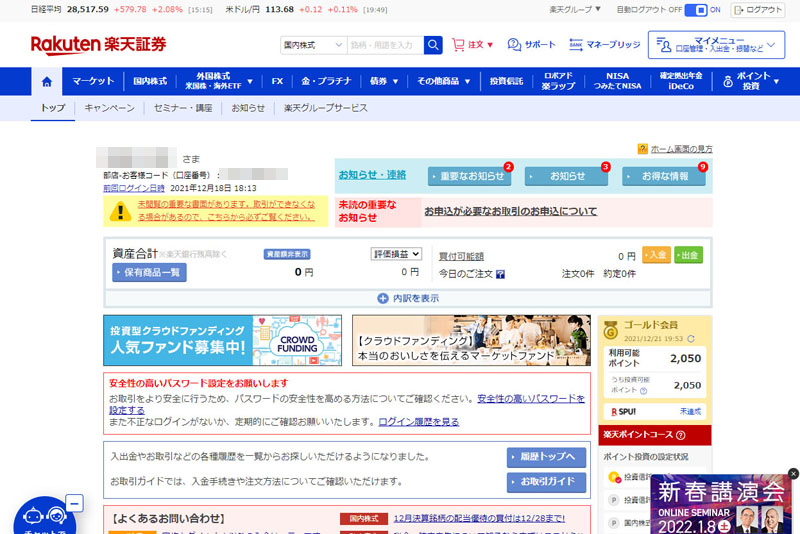Open the 評価損益 dropdown selector

(396, 255)
